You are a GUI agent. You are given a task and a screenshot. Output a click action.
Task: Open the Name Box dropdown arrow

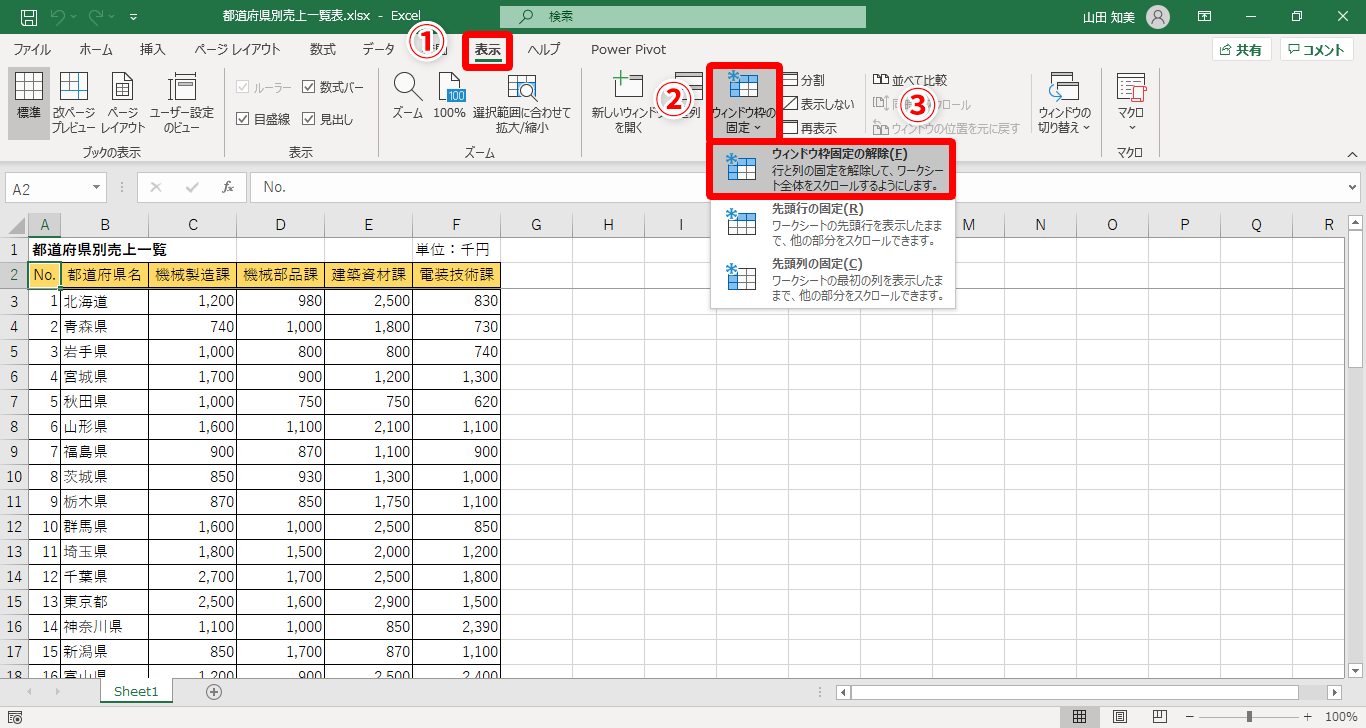97,188
